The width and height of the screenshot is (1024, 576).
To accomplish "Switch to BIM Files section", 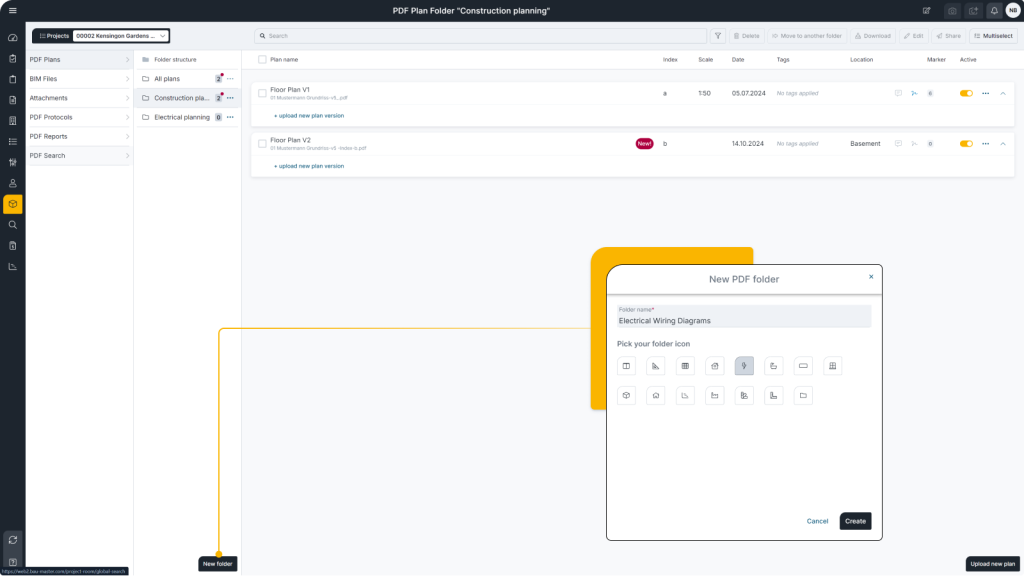I will point(78,78).
